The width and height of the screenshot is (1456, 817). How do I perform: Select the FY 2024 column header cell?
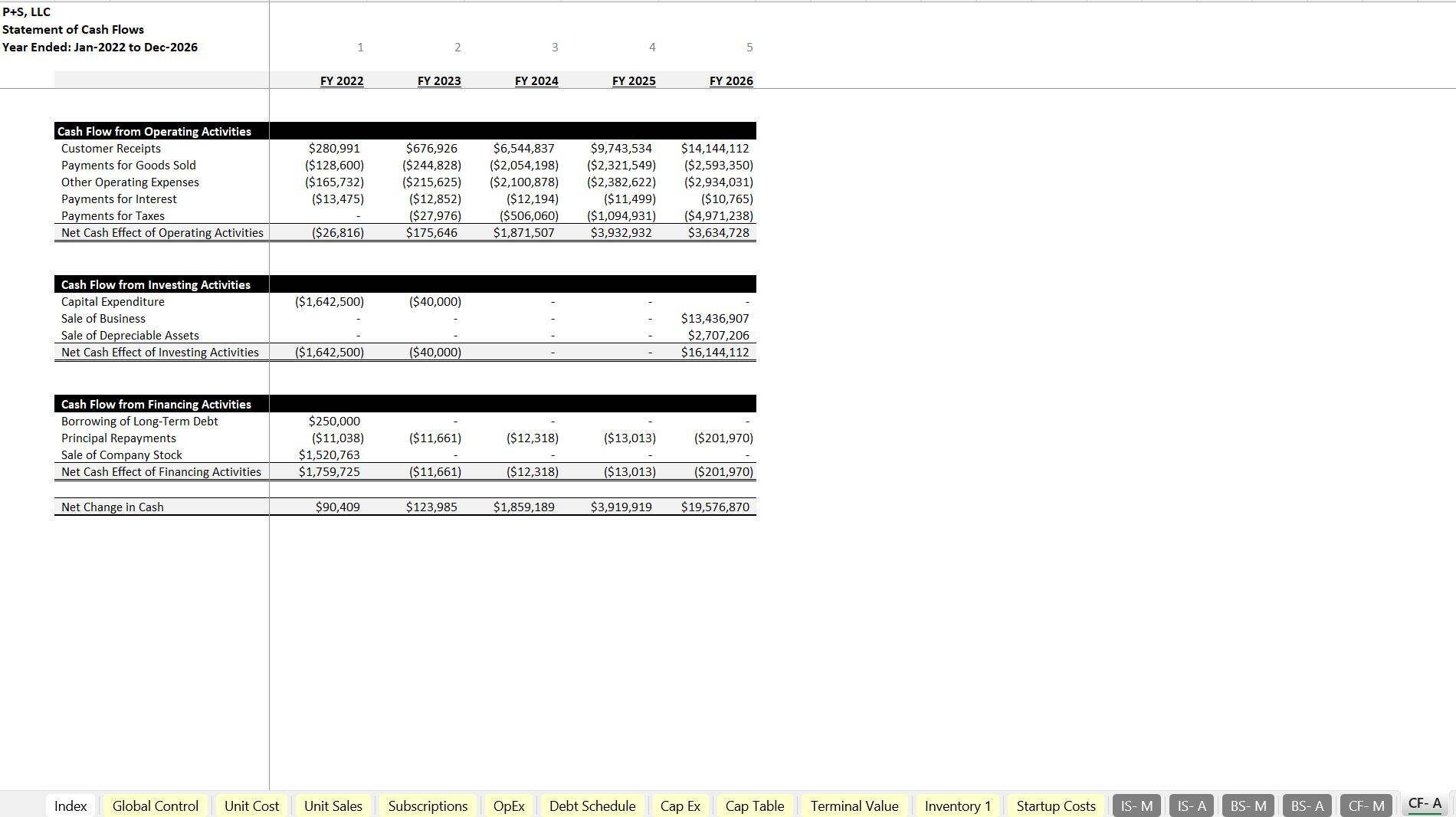coord(536,80)
